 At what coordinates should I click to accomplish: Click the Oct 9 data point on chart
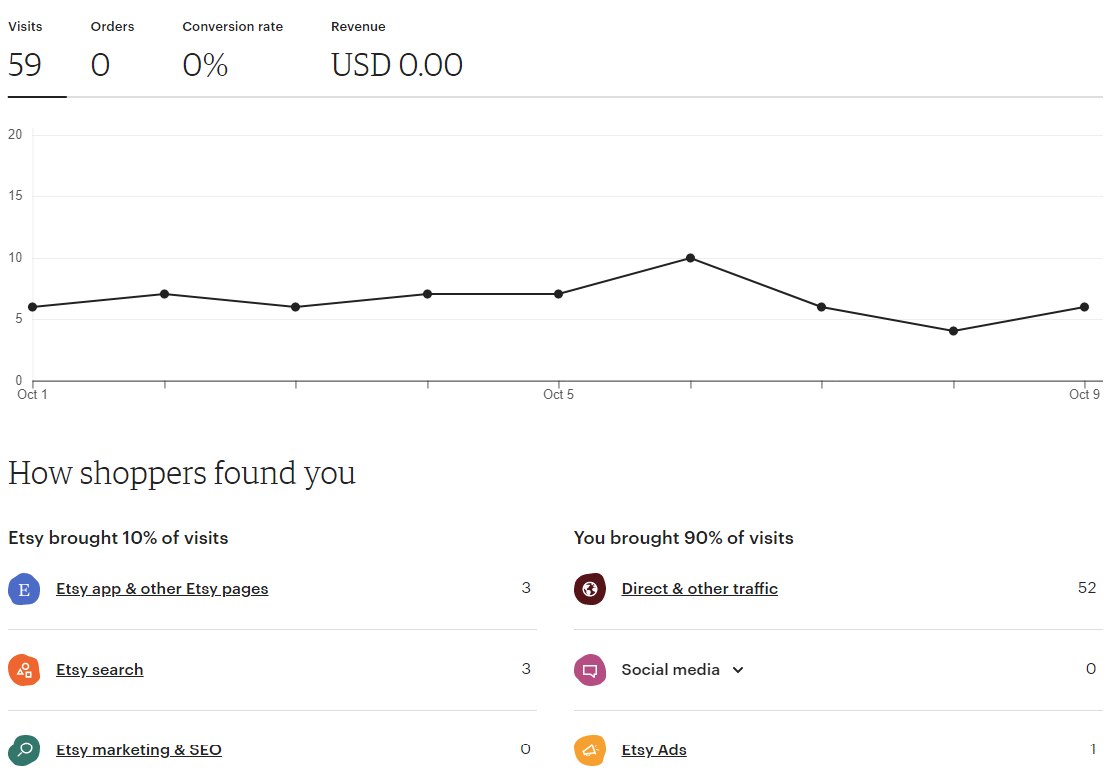pyautogui.click(x=1085, y=307)
